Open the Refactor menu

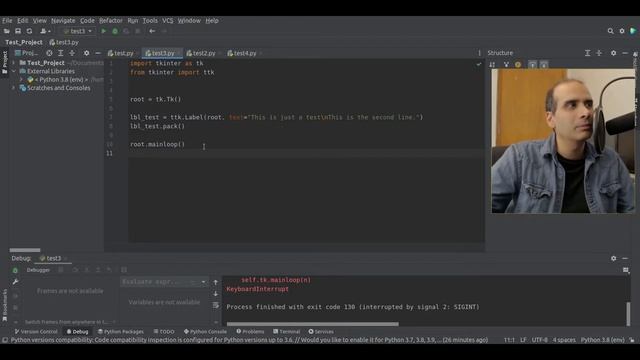[x=111, y=20]
